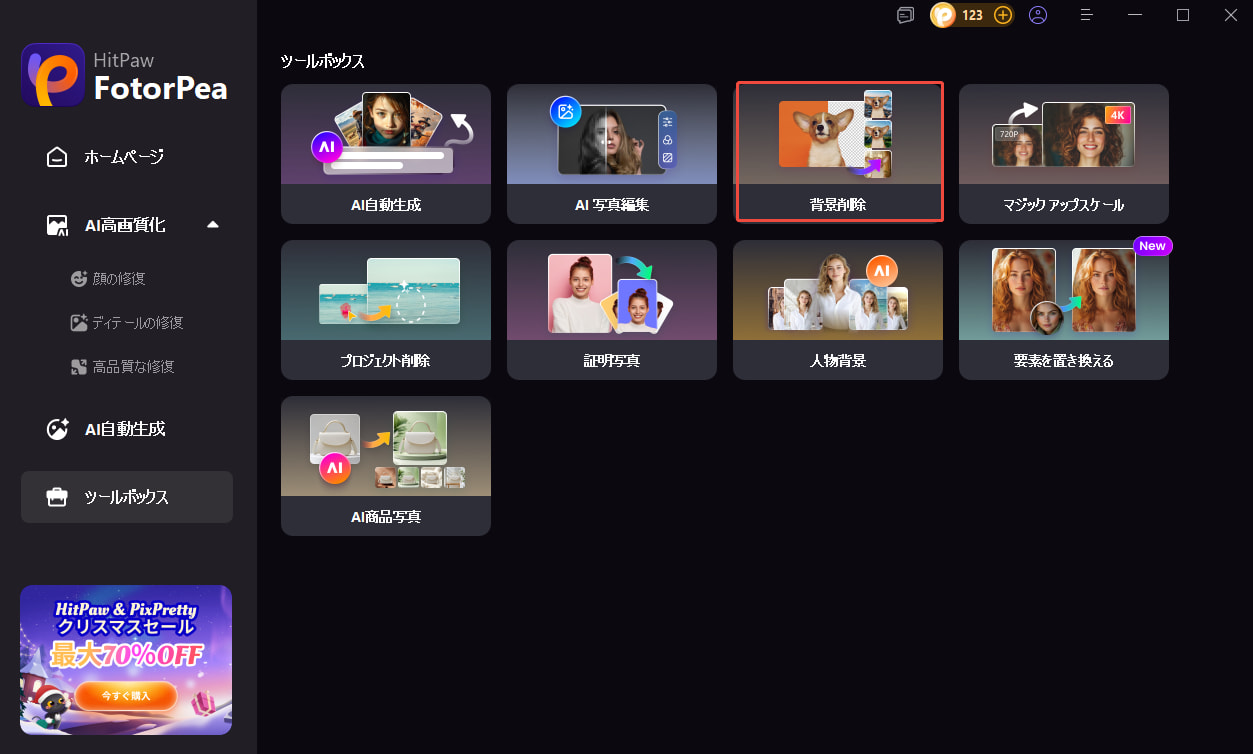Open the マジックアップスケール tool card
Image resolution: width=1253 pixels, height=754 pixels.
1064,154
